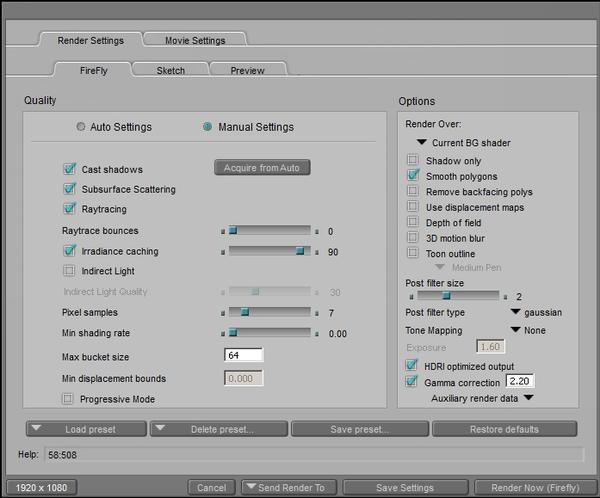Select the Render Settings tab
This screenshot has width=600, height=498.
pos(91,40)
